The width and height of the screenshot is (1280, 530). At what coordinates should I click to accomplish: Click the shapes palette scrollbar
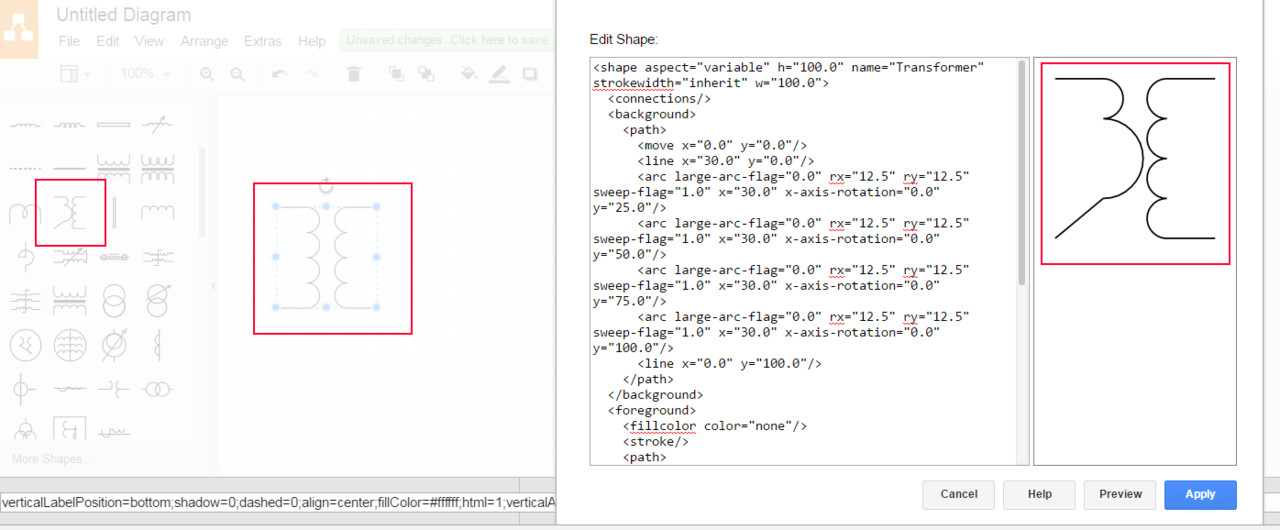point(204,192)
